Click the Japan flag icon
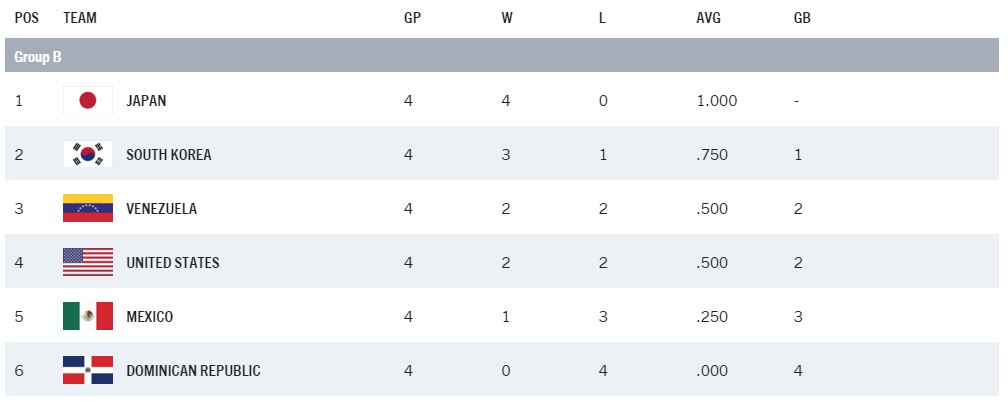This screenshot has height=401, width=1008. (x=88, y=100)
